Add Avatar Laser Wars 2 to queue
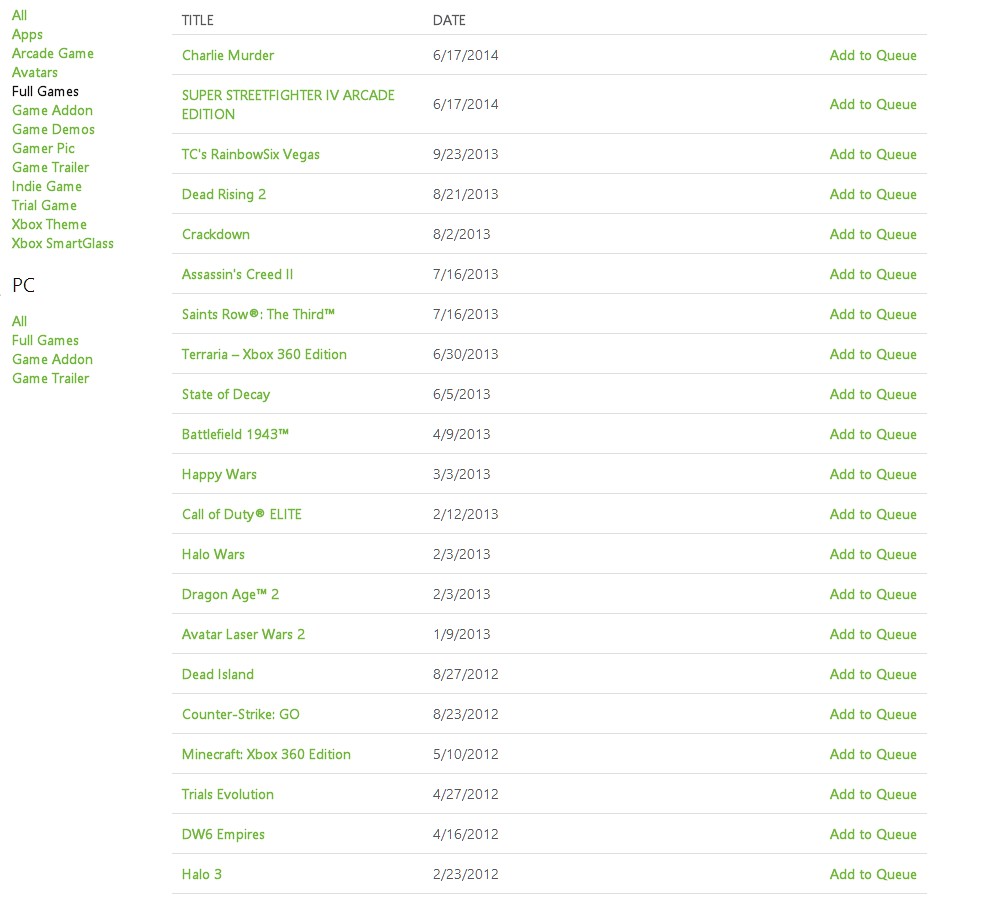 873,634
